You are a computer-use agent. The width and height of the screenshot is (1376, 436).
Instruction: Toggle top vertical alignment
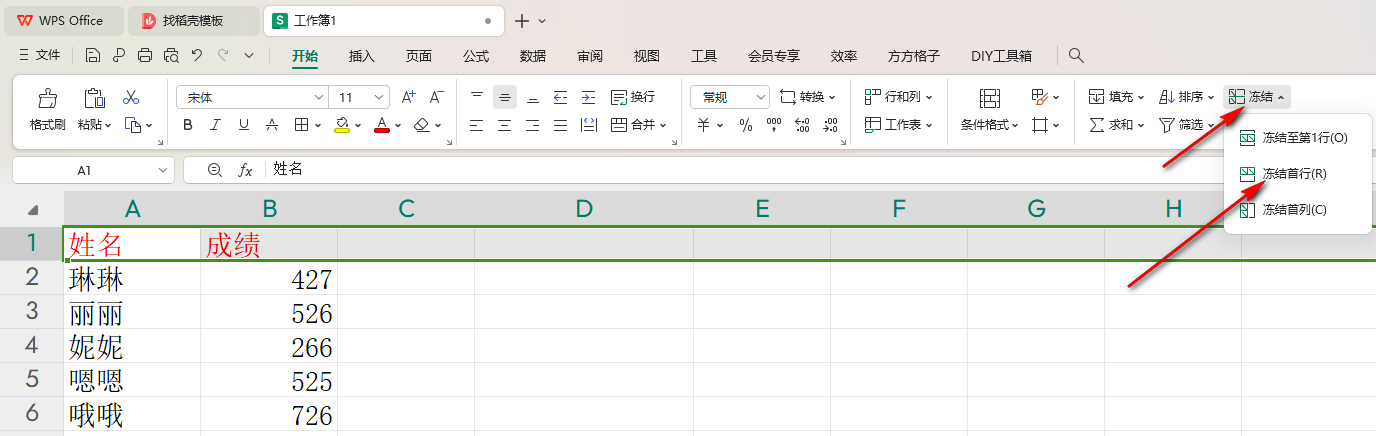click(476, 97)
